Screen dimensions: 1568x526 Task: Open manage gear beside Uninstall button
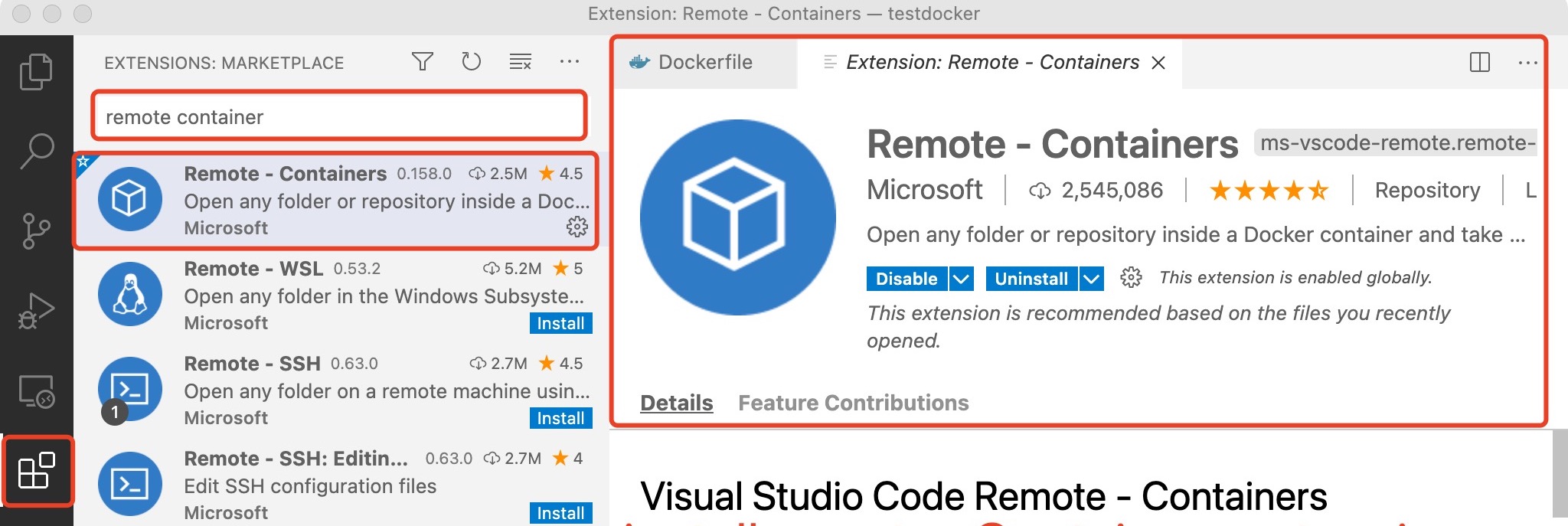point(1131,278)
